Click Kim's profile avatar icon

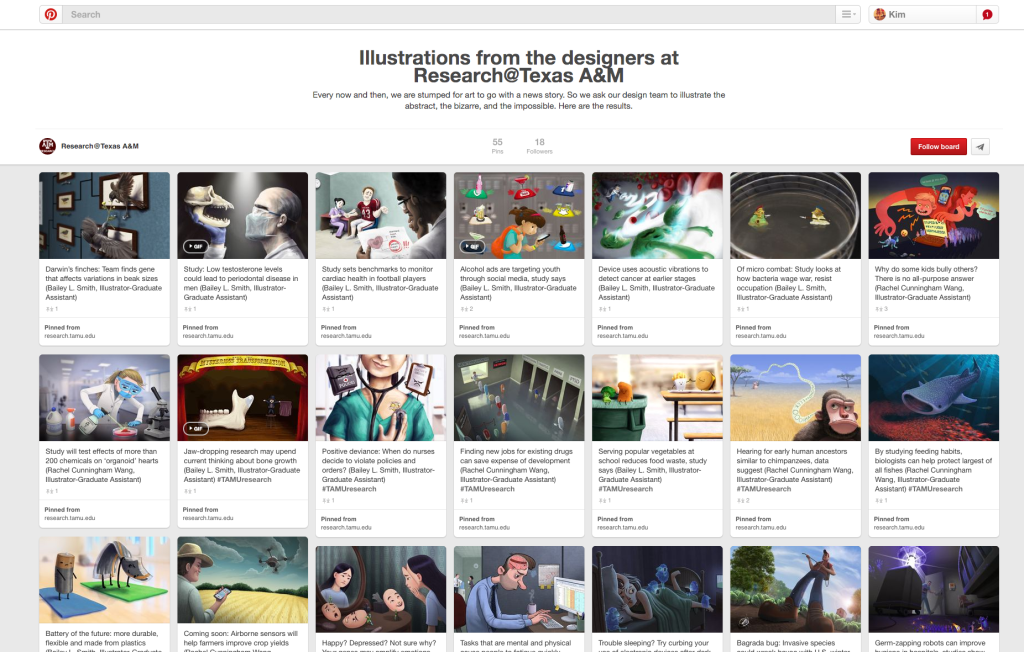[x=880, y=14]
